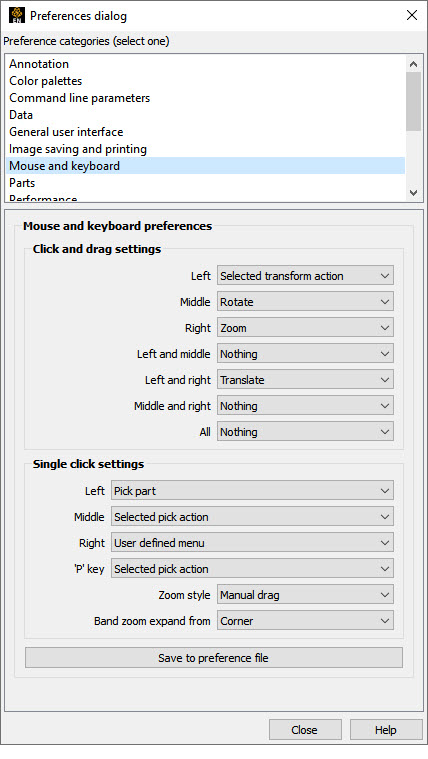Expand the Right User defined menu dropdown
Viewport: 428px width, 759px height.
252,543
